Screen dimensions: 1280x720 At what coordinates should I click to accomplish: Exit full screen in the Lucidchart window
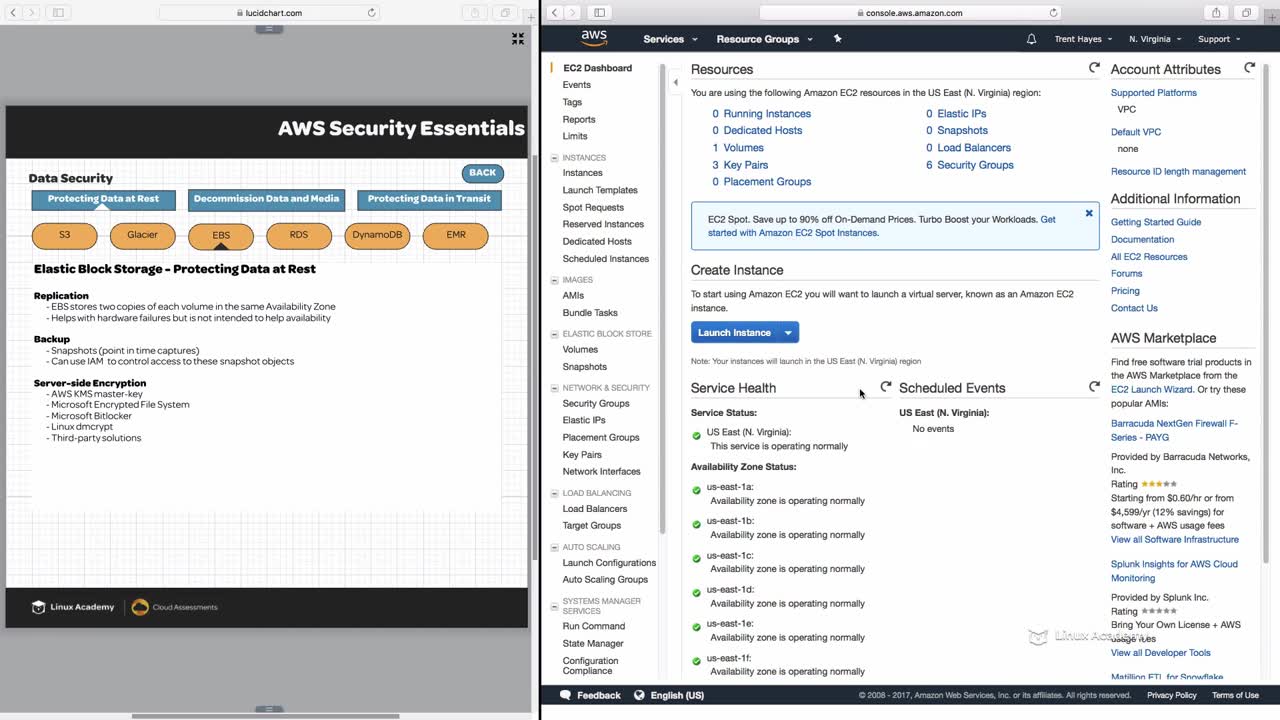pyautogui.click(x=518, y=38)
